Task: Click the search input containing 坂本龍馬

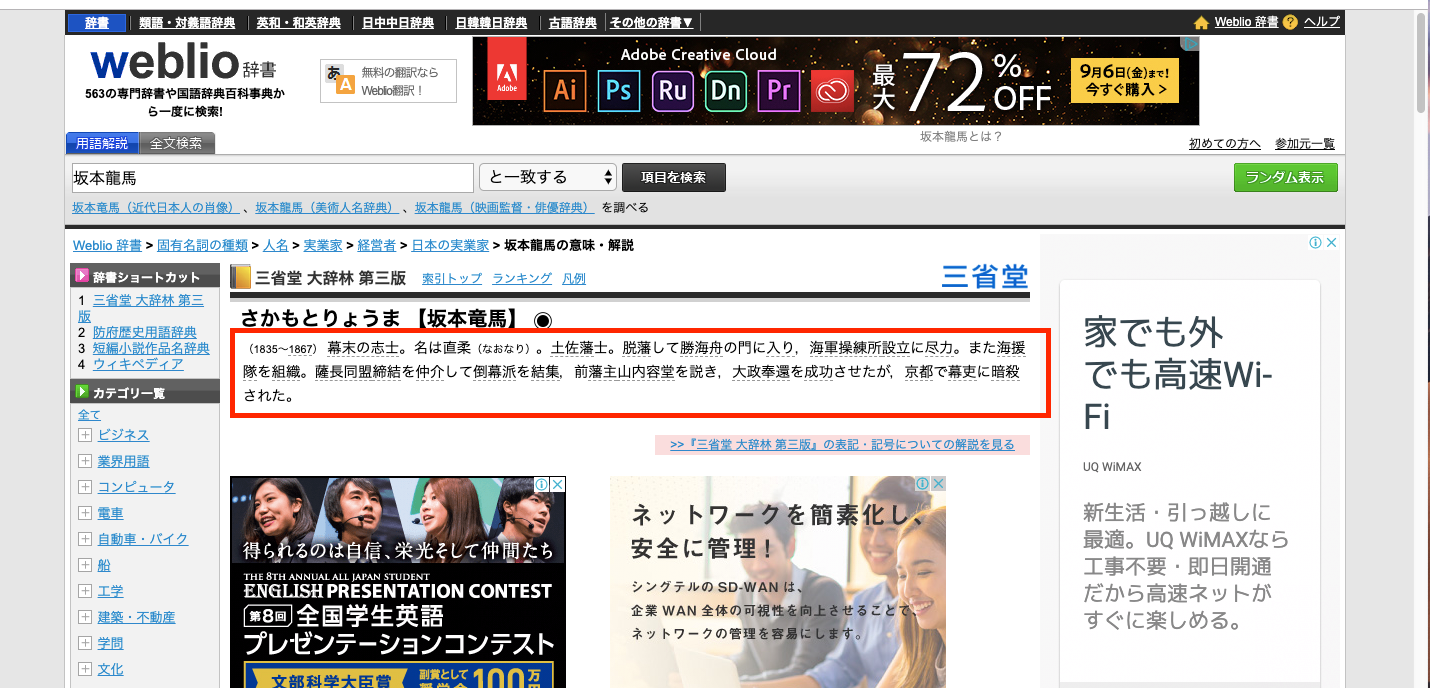Action: point(270,176)
